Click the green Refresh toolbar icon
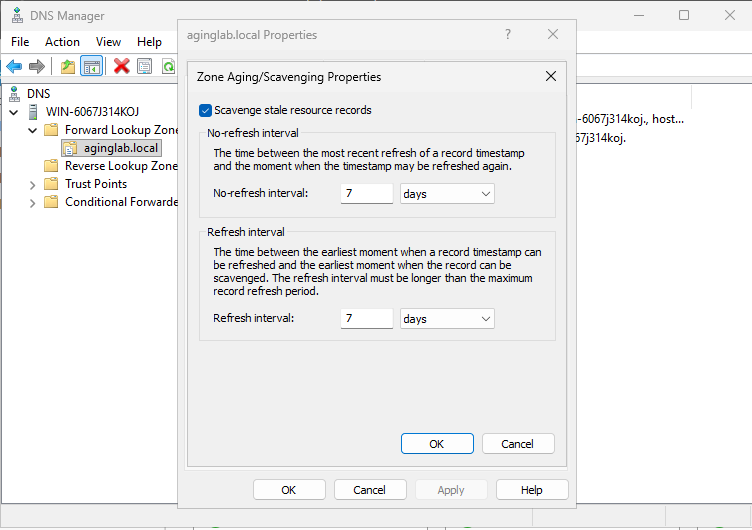Screen dimensions: 752x530 point(168,66)
